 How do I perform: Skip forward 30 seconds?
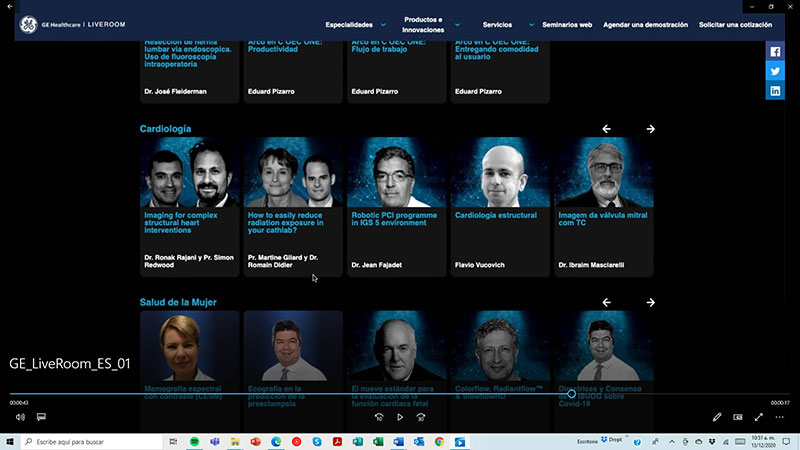[x=421, y=417]
